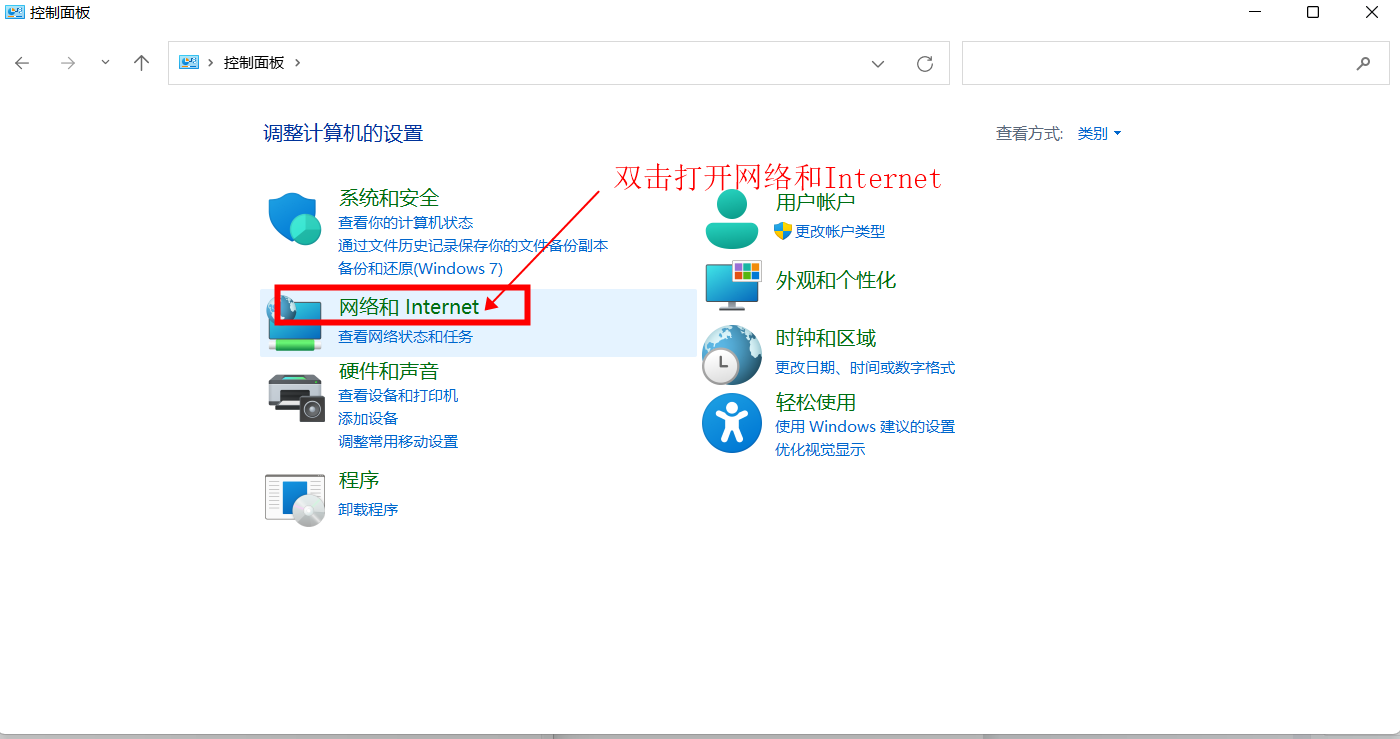Image resolution: width=1400 pixels, height=739 pixels.
Task: Open 网络和 Internet category link
Action: [x=409, y=307]
